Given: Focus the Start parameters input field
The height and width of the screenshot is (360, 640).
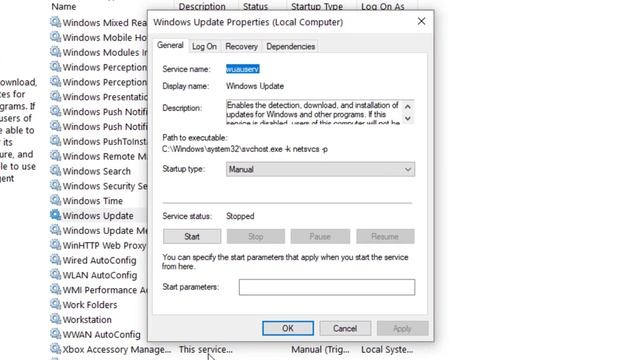Looking at the screenshot, I should click(327, 287).
